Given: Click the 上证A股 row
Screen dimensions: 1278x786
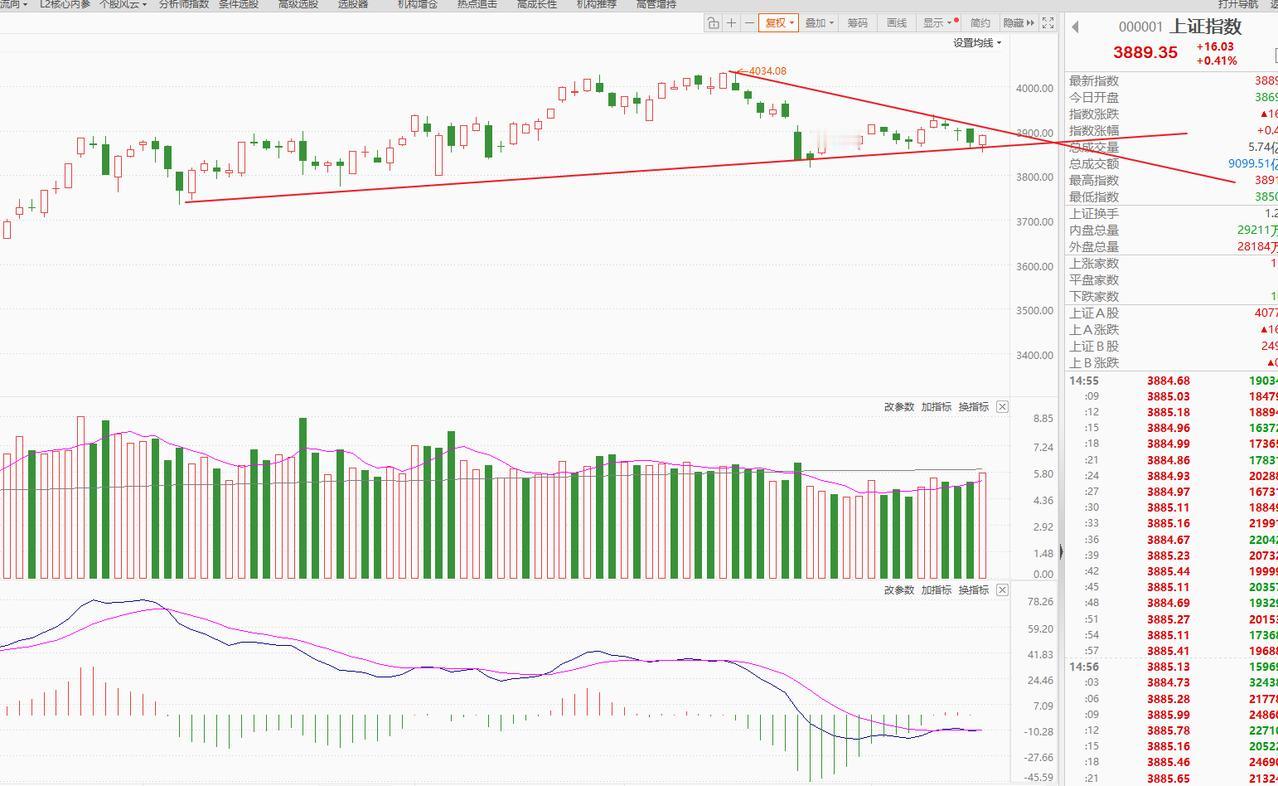Looking at the screenshot, I should [x=1172, y=313].
